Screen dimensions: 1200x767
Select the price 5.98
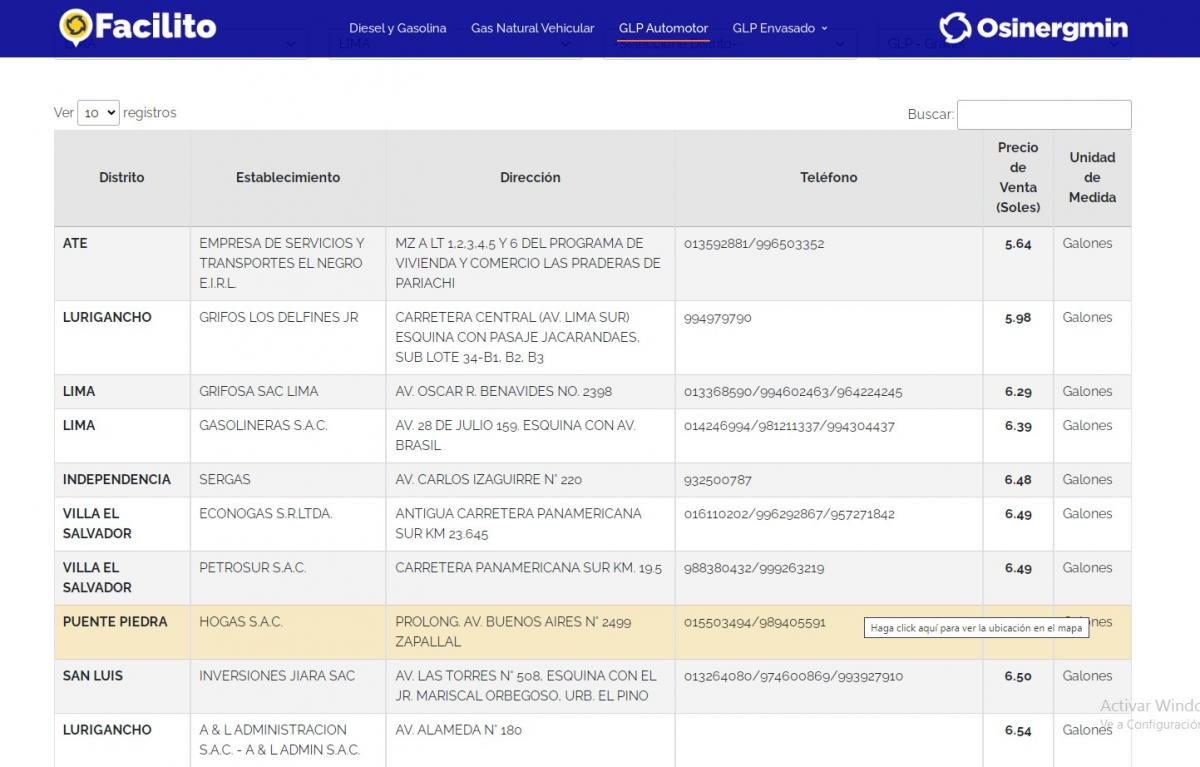[x=1018, y=318]
